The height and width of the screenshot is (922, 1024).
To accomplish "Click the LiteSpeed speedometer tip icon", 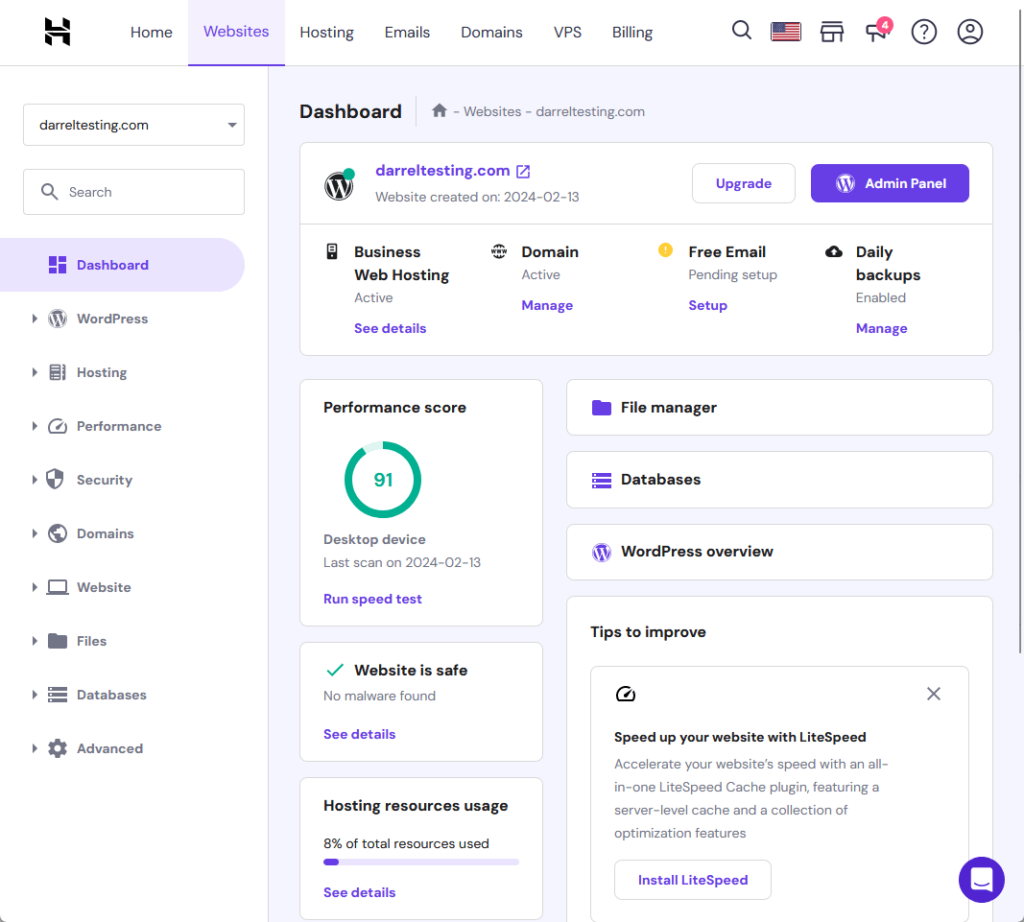I will [626, 693].
